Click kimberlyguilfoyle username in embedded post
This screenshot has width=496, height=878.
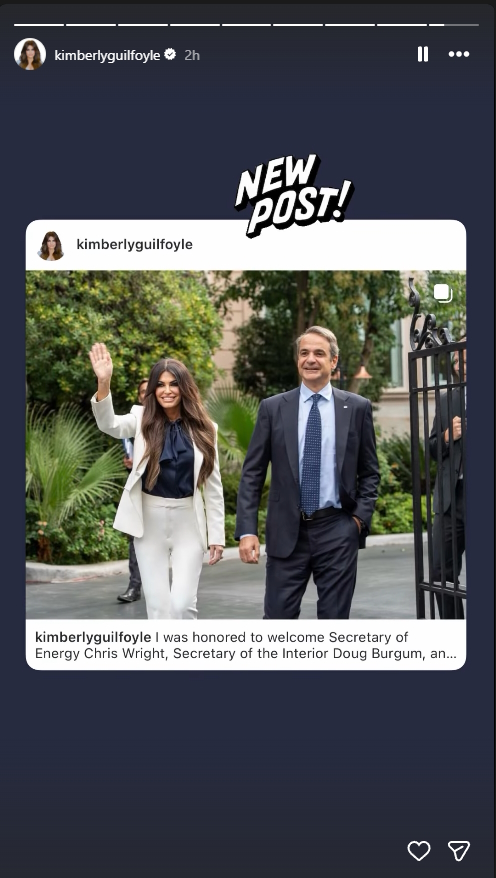tap(134, 245)
